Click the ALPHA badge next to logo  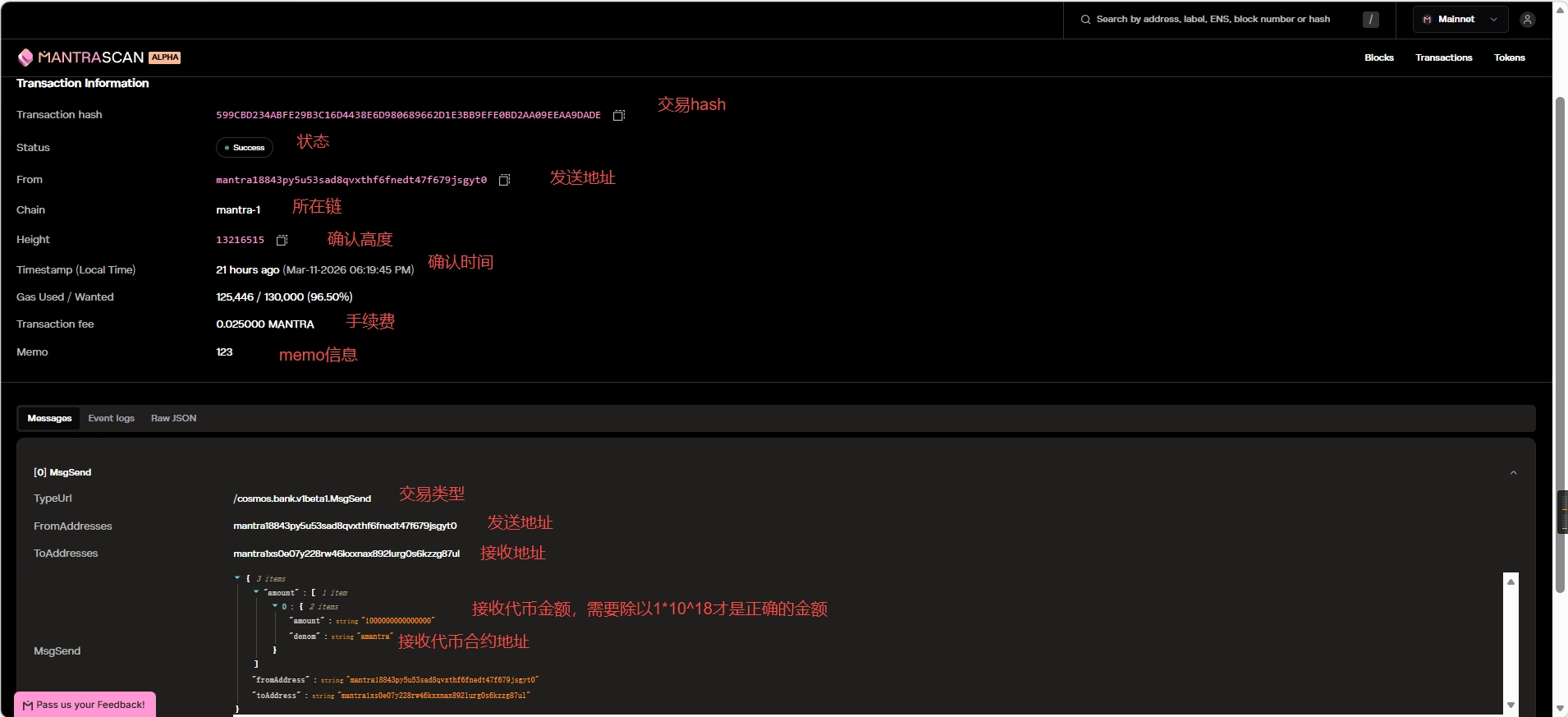pos(165,57)
